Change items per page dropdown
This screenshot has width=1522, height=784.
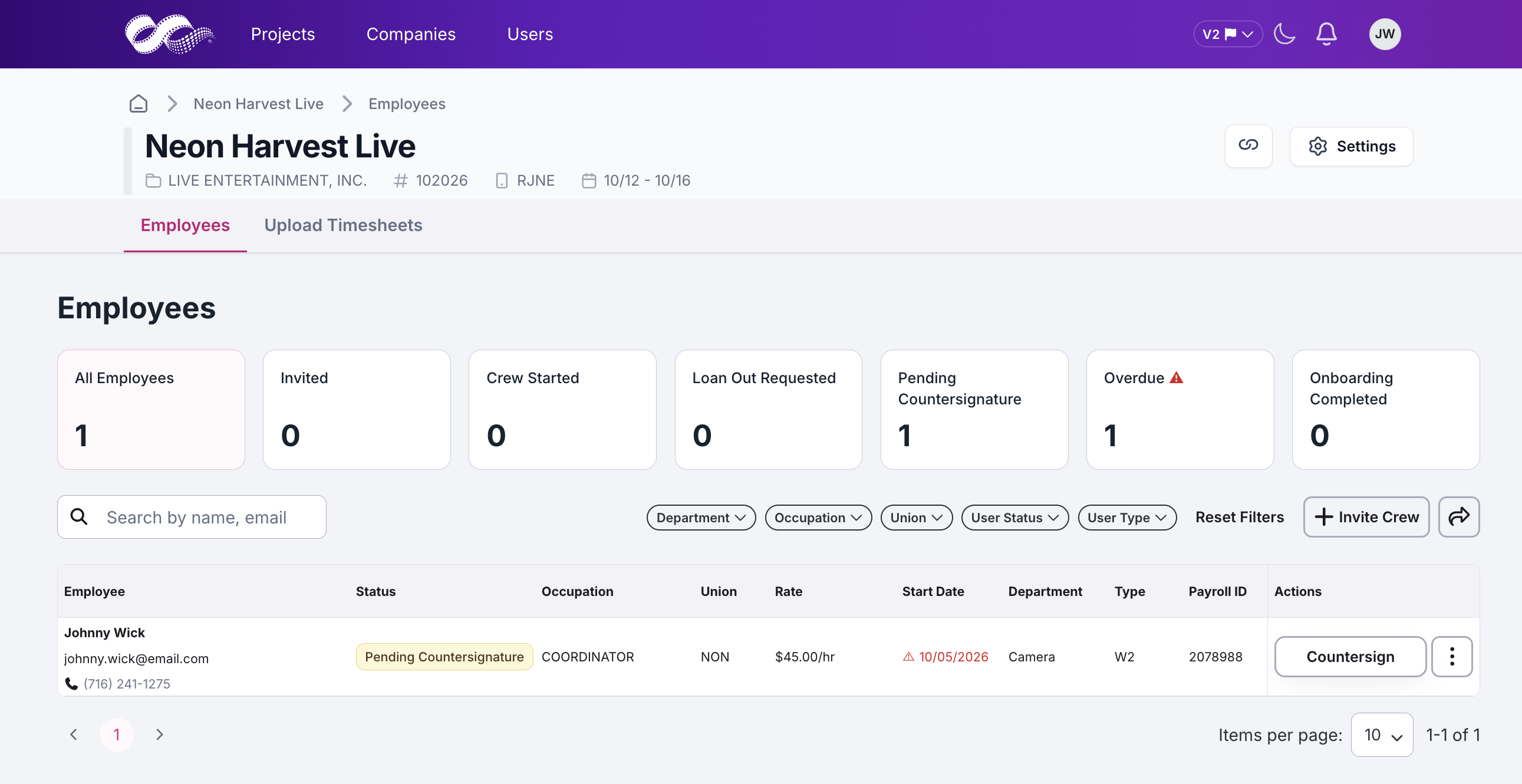1381,735
